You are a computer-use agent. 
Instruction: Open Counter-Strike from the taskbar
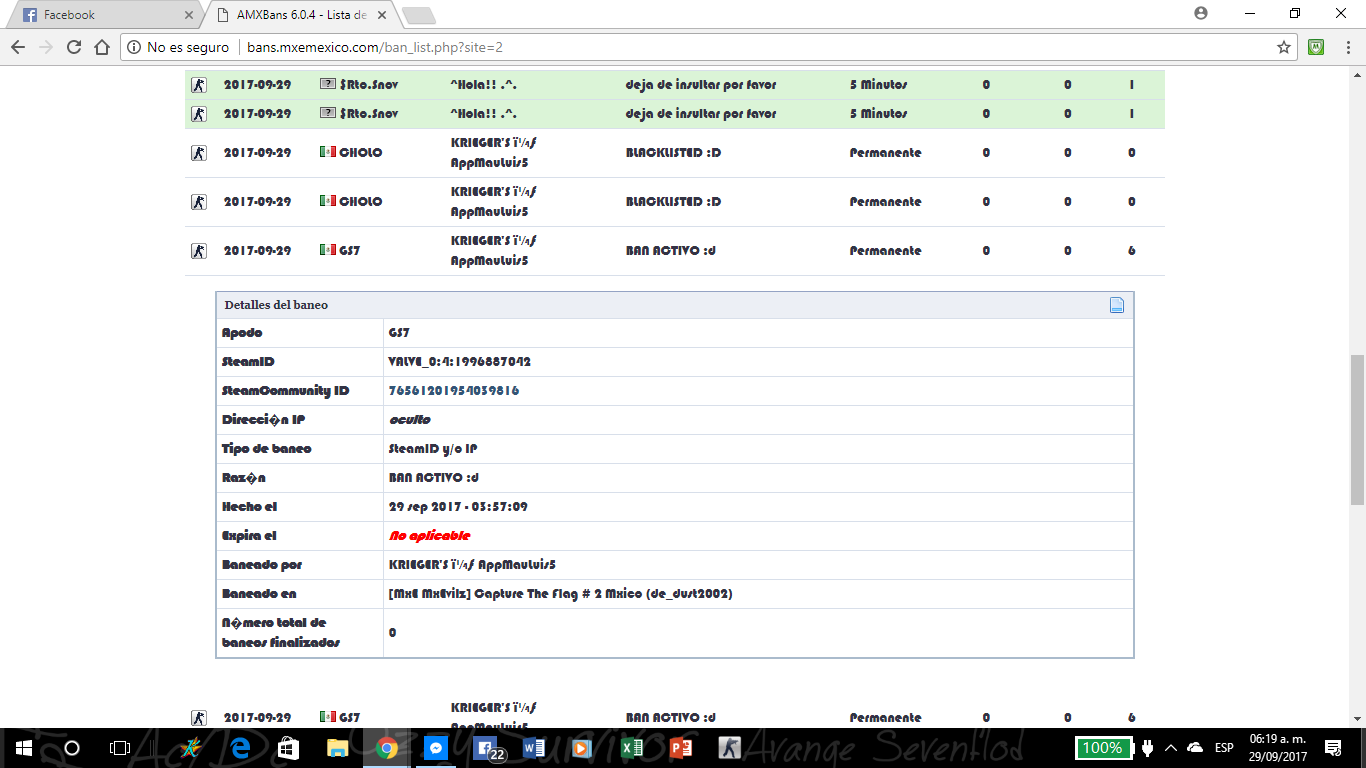coord(730,747)
